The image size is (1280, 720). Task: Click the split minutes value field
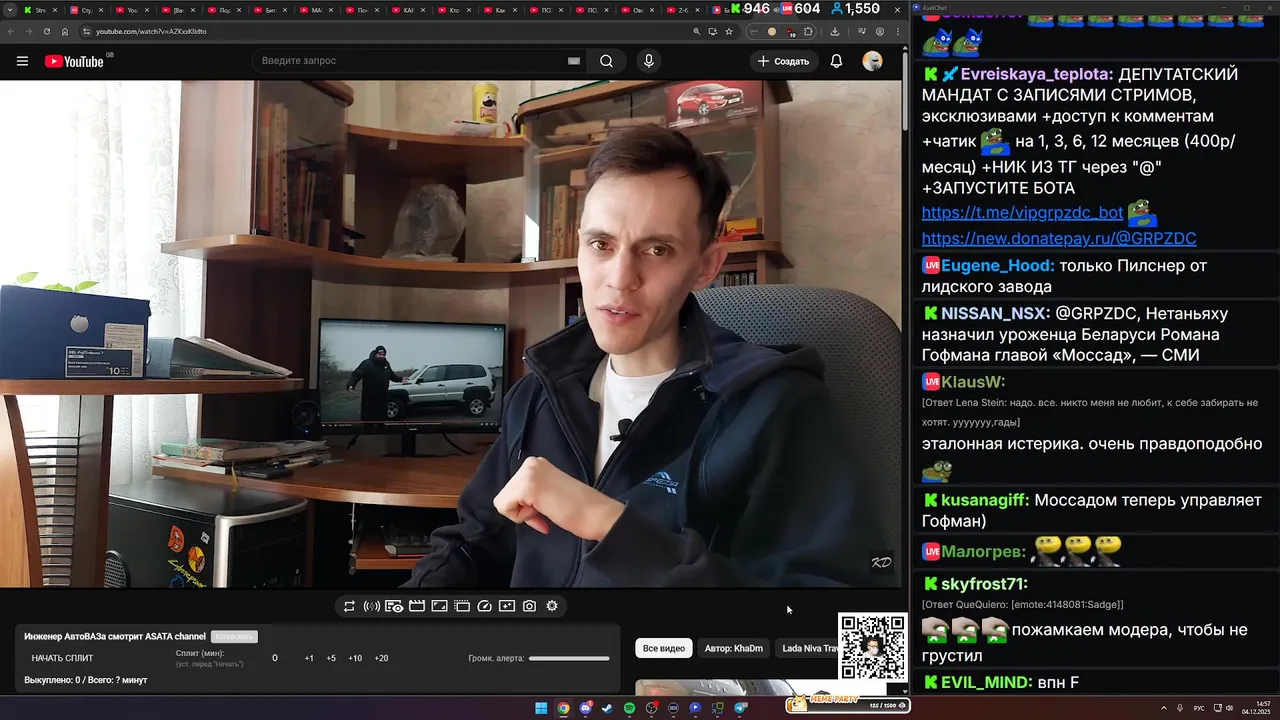[x=275, y=658]
